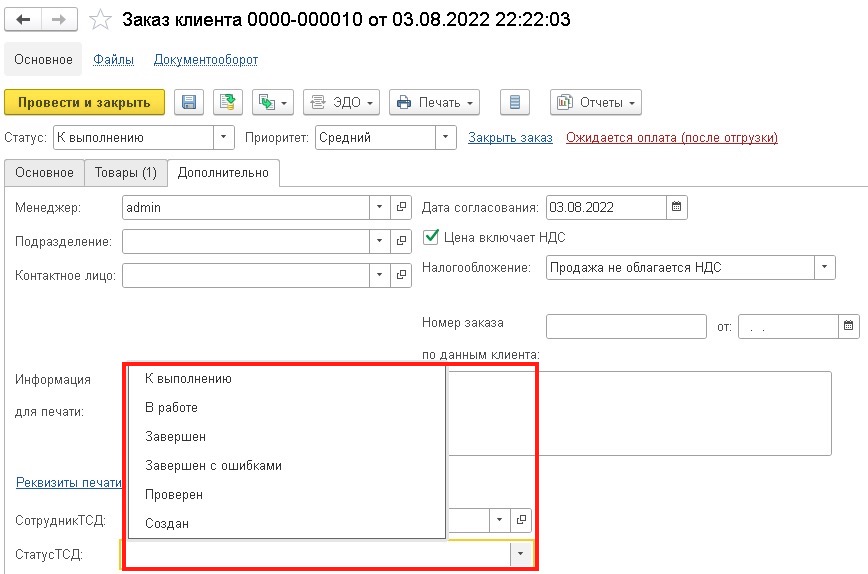Select 'В работе' in the status list
The width and height of the screenshot is (868, 574).
click(x=287, y=407)
